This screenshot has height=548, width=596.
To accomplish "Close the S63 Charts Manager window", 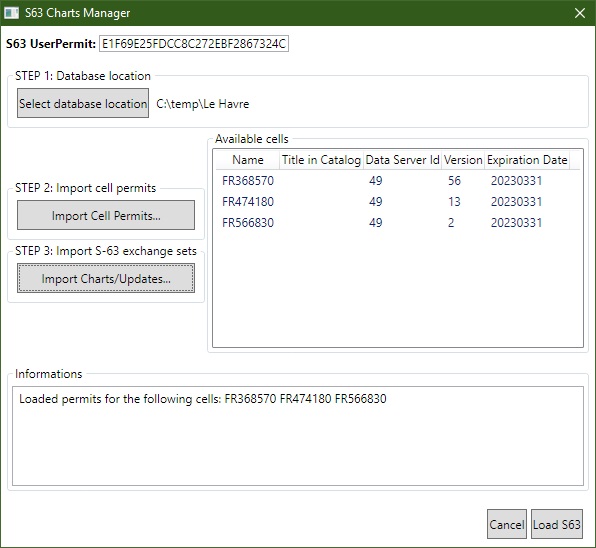I will point(580,13).
